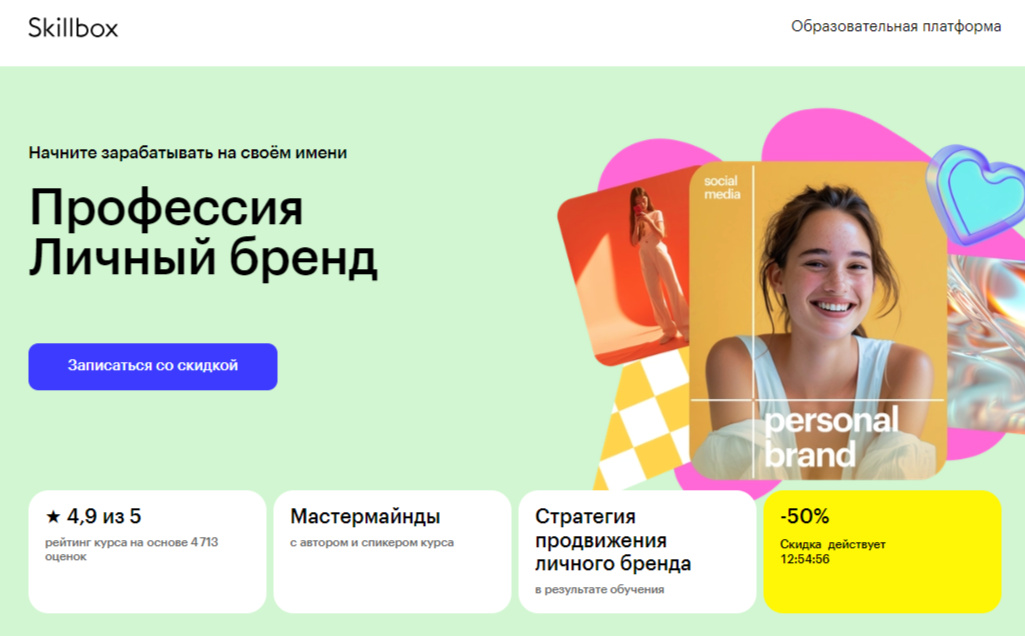Image resolution: width=1025 pixels, height=636 pixels.
Task: Open the Мастермайнды card
Action: tap(392, 552)
